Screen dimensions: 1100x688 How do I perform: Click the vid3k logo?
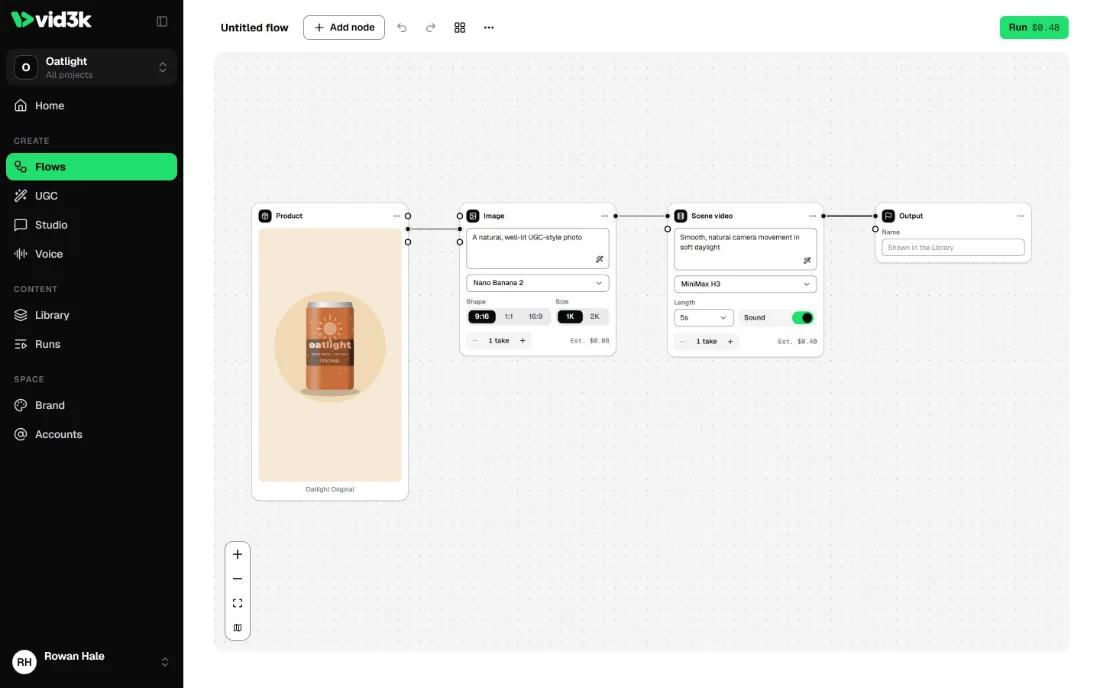(51, 20)
